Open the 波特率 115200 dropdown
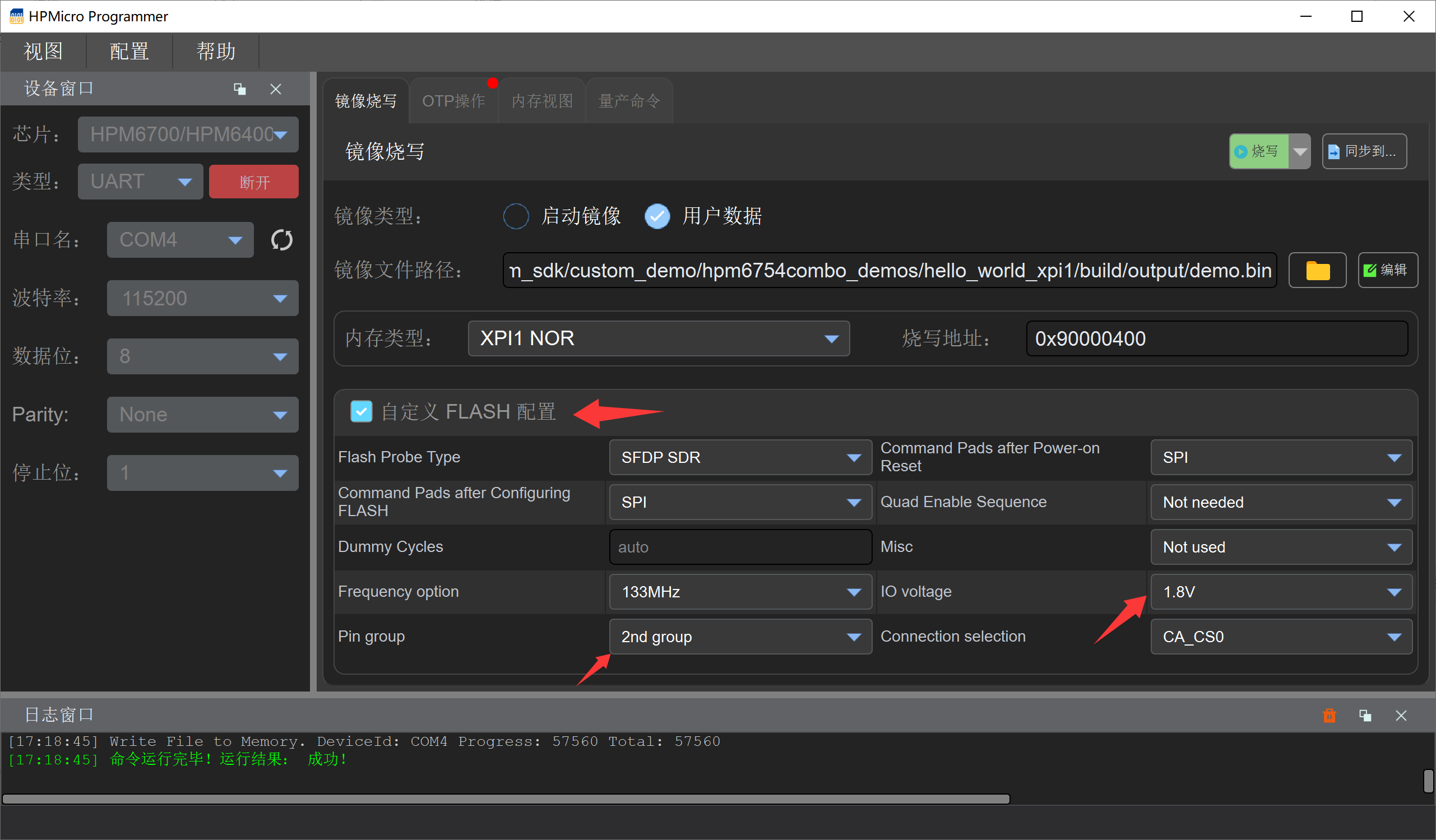1436x840 pixels. (x=202, y=298)
